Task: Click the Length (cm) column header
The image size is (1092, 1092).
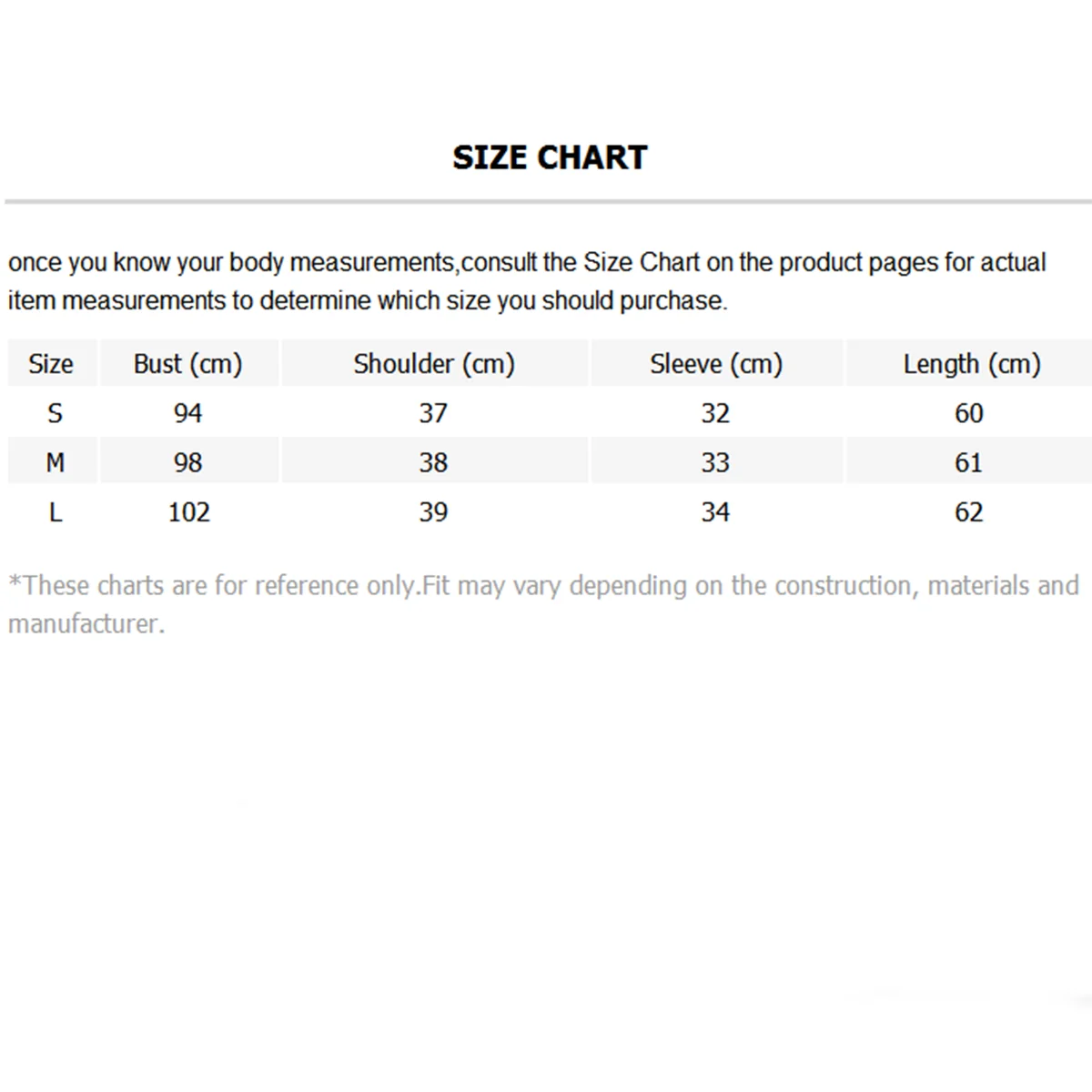Action: pos(971,364)
